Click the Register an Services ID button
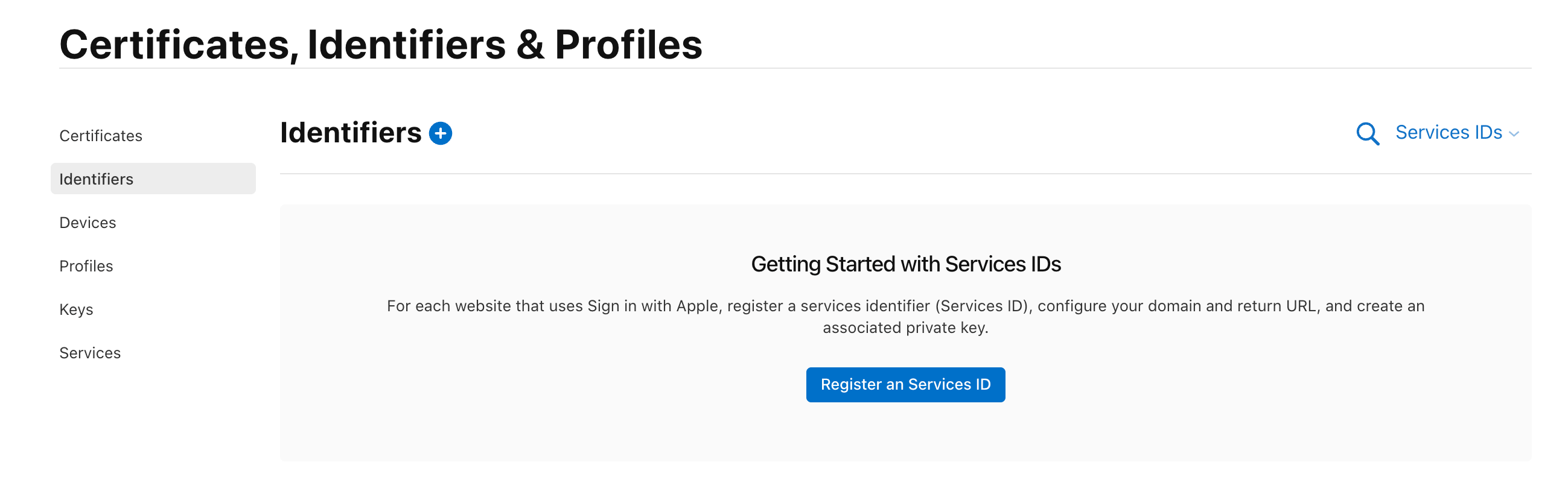 click(x=905, y=384)
